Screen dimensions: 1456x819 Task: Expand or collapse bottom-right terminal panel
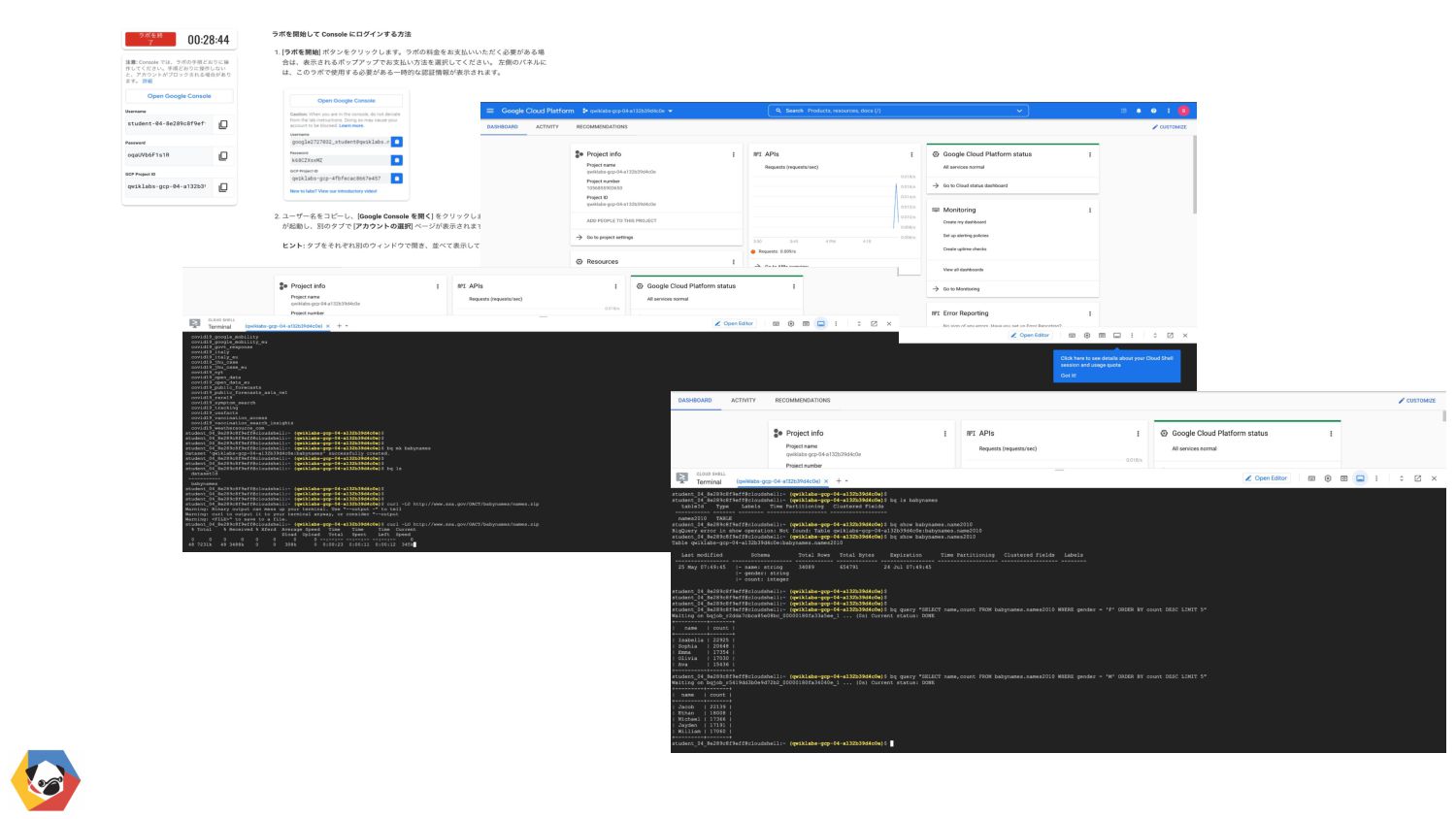click(1402, 478)
